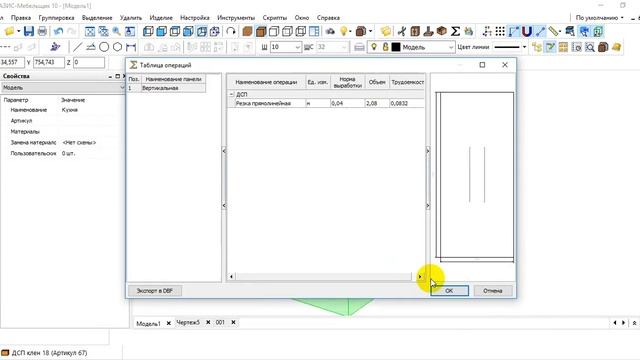
Task: Open the Справка menu
Action: coord(328,18)
